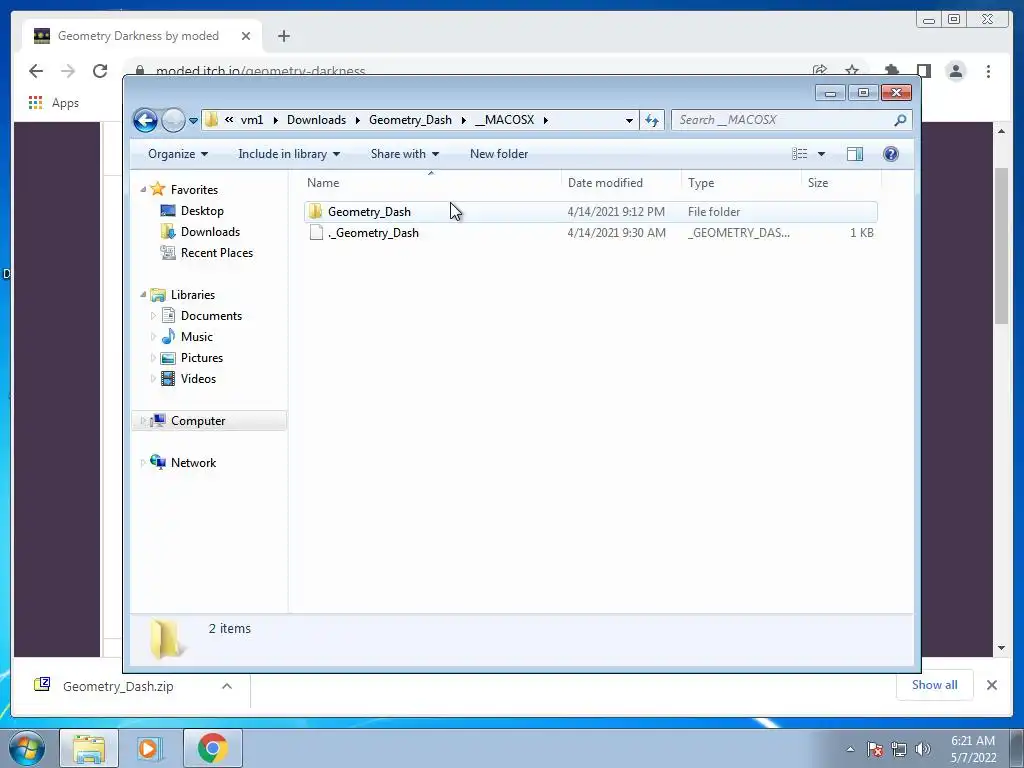Open the Include in library menu
The image size is (1024, 768).
click(289, 154)
